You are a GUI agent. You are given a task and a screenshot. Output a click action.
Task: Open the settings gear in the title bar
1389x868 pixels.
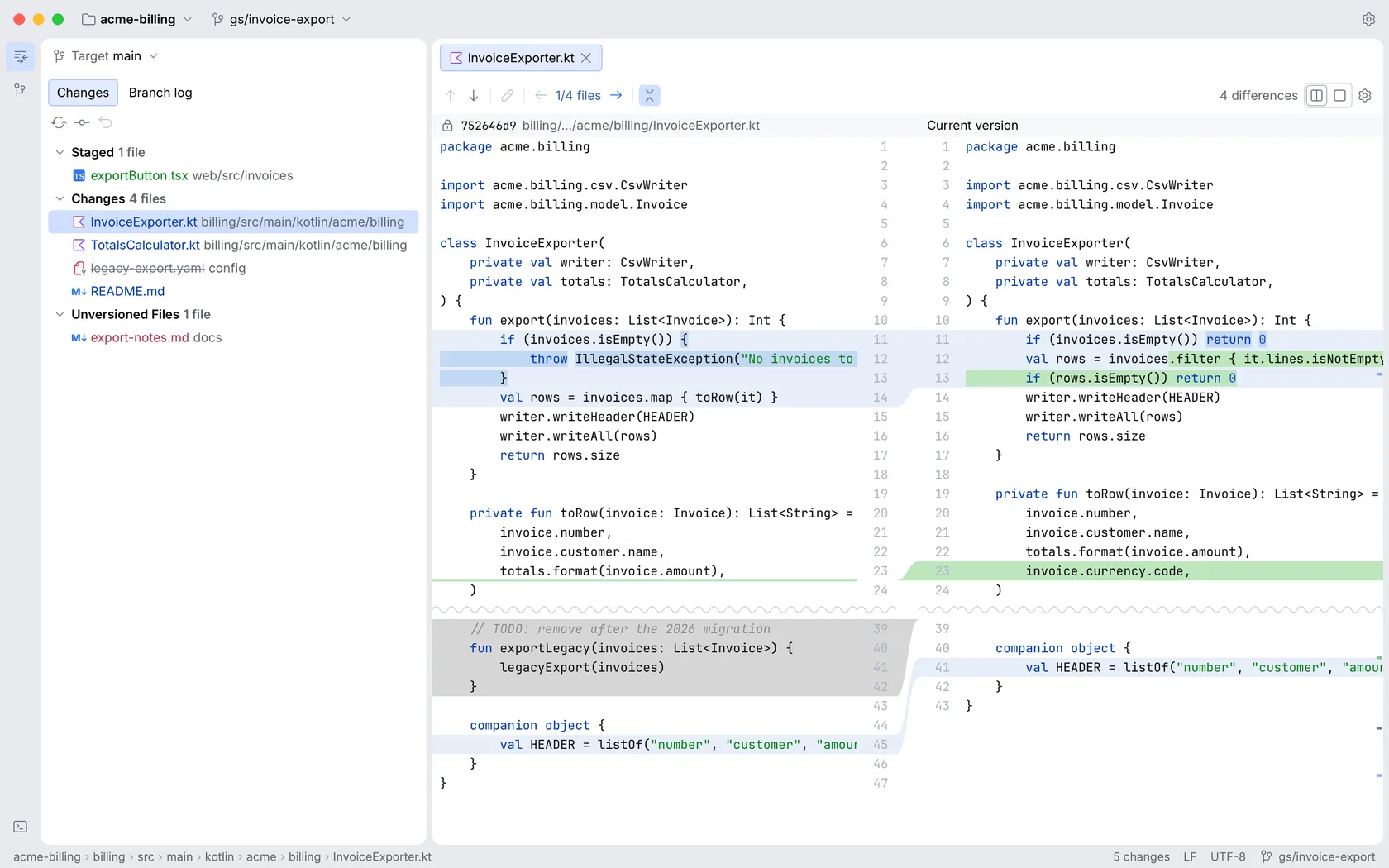point(1368,19)
